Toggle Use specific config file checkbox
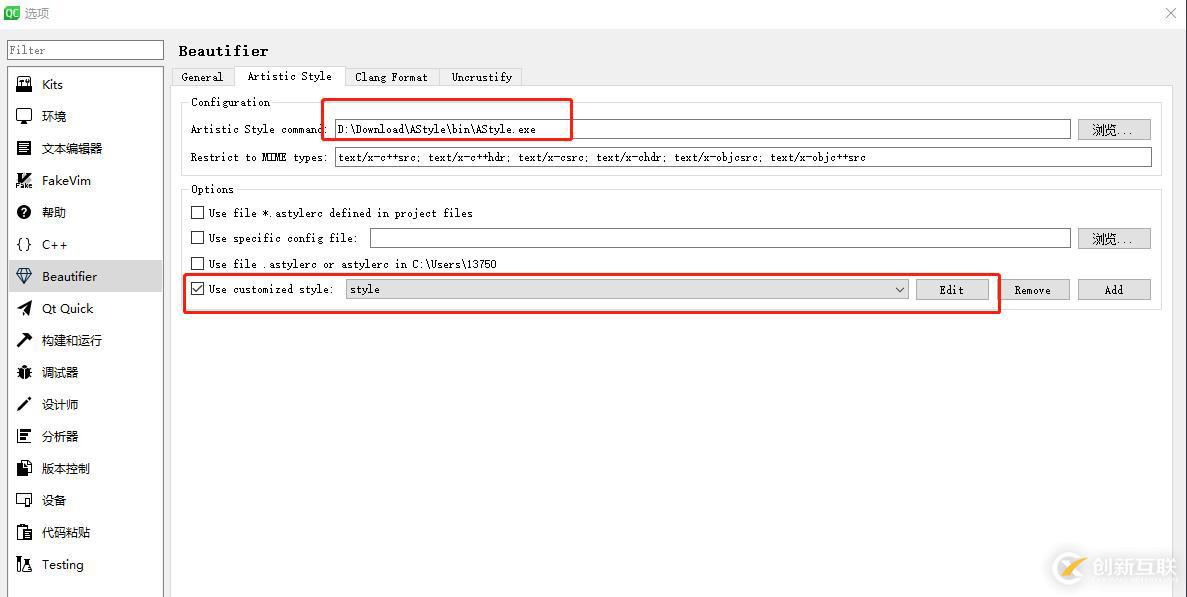The image size is (1187, 597). tap(198, 238)
